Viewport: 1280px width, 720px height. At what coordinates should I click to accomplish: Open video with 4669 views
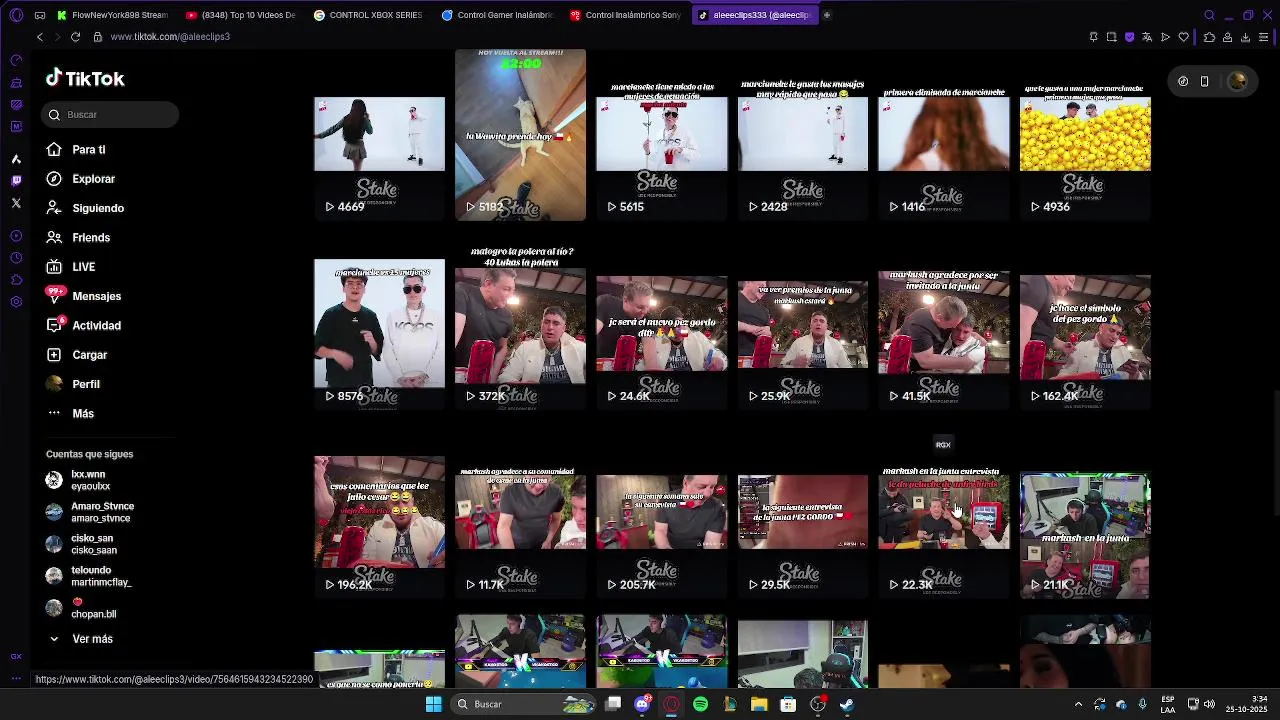pos(379,135)
